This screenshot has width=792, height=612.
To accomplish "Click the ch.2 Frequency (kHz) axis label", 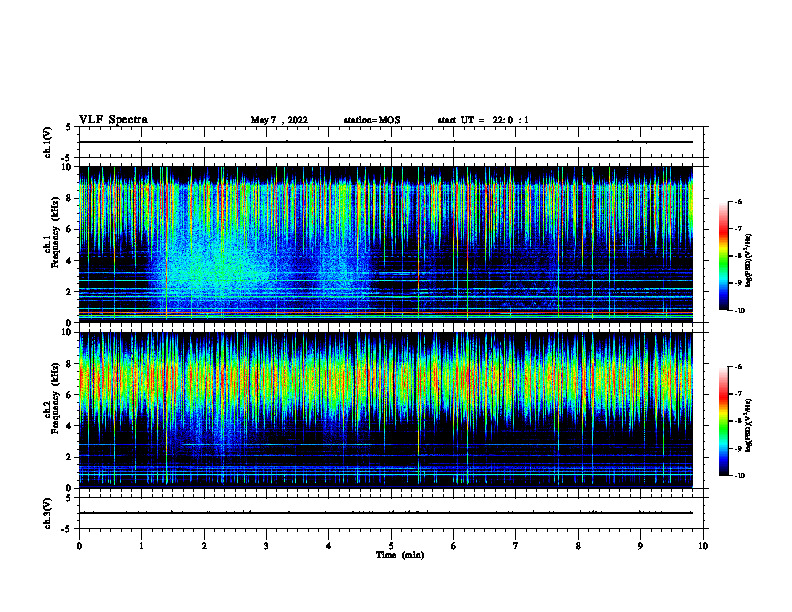I will 51,398.
